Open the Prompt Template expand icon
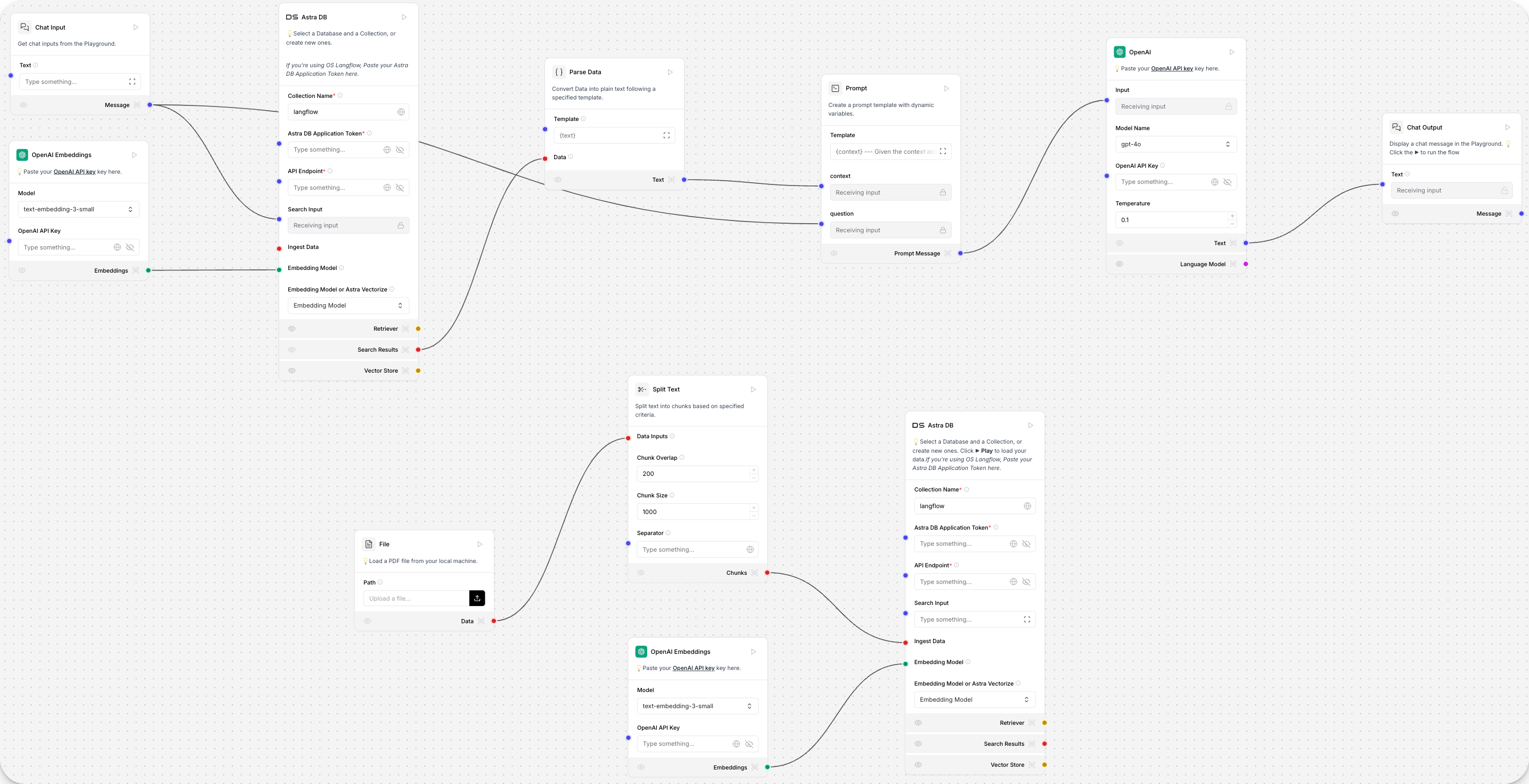 (x=943, y=152)
